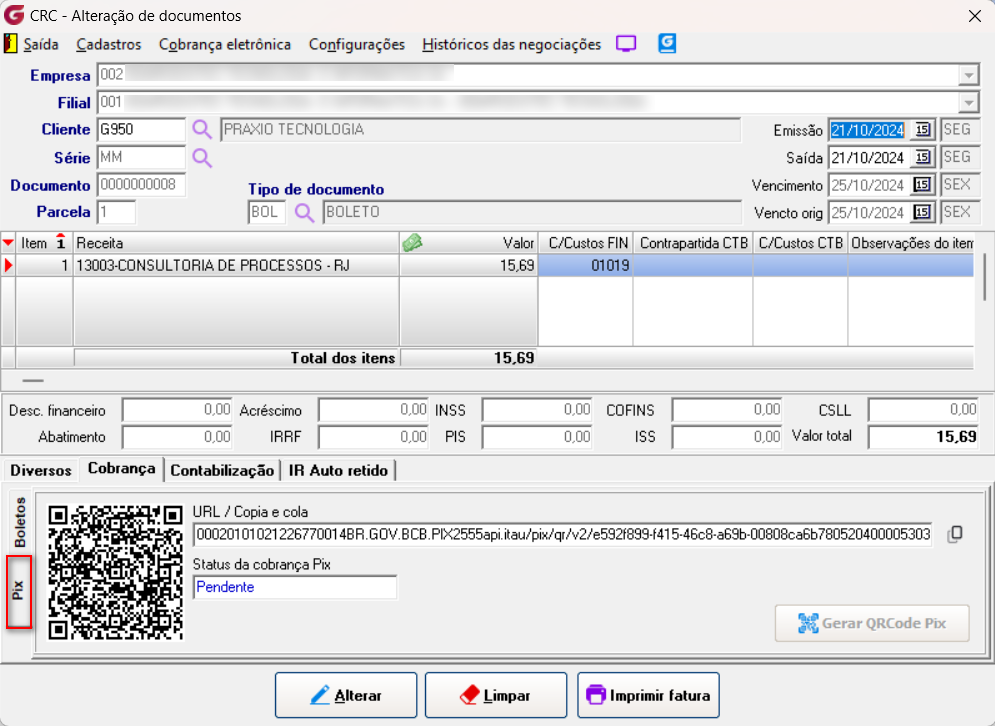Viewport: 995px width, 726px height.
Task: Click the red triangle grid header corner
Action: [x=8, y=242]
